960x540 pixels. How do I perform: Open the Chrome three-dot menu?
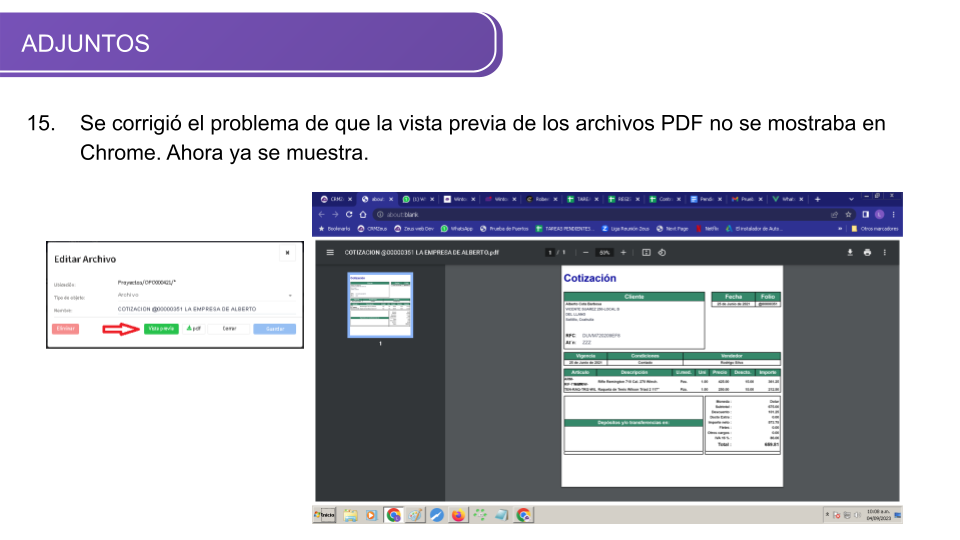893,214
